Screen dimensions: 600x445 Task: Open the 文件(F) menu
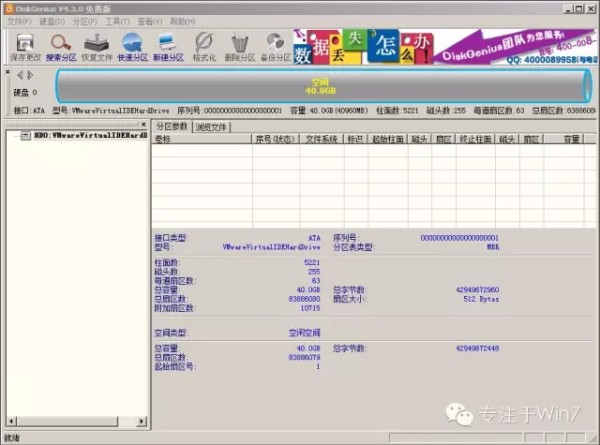[19, 21]
